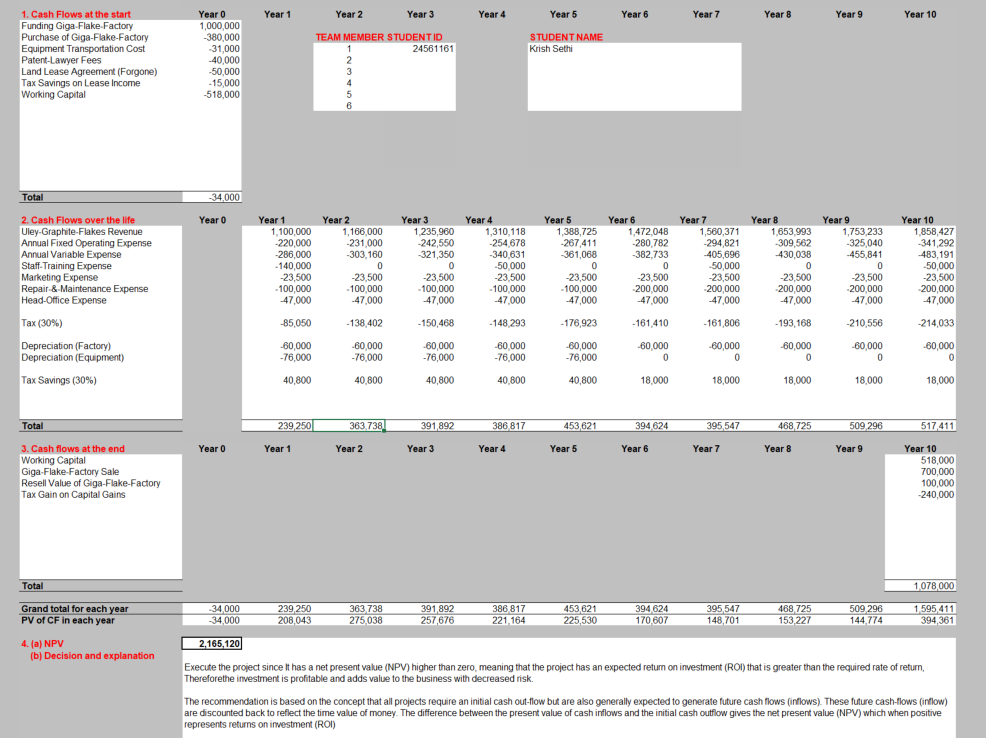Select '2. Cash Flows over the life' heading

point(78,220)
